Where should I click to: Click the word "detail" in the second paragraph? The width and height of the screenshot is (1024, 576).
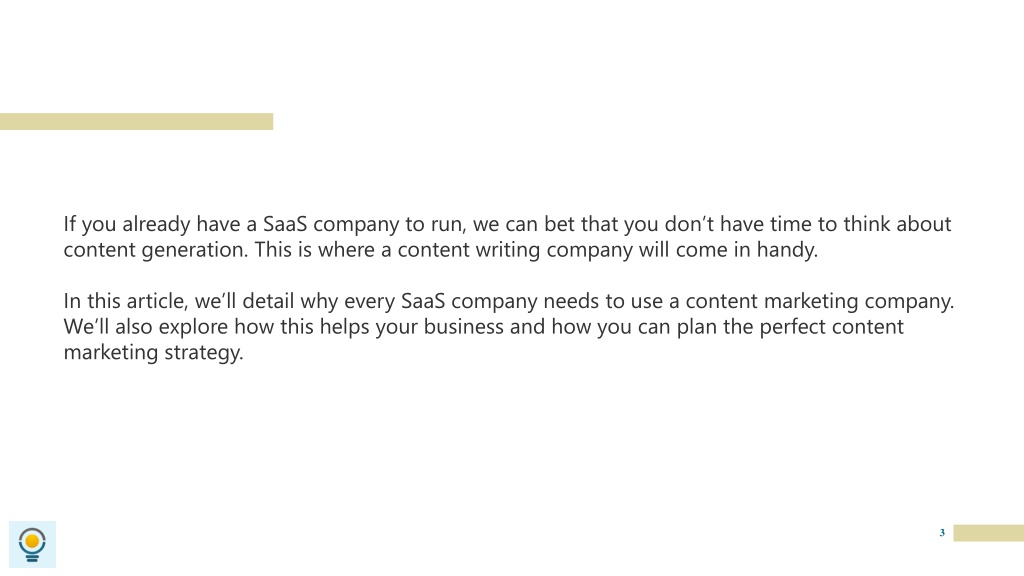tap(268, 301)
